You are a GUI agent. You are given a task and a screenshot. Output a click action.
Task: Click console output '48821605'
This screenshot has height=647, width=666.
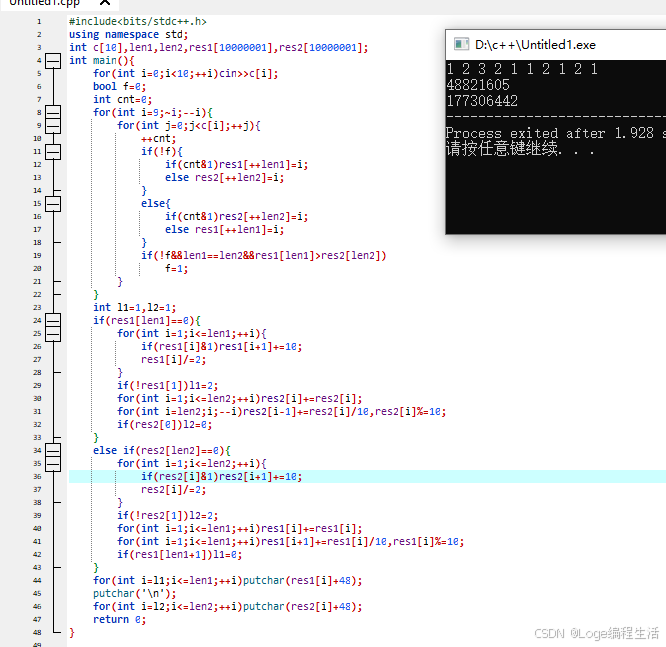[478, 85]
